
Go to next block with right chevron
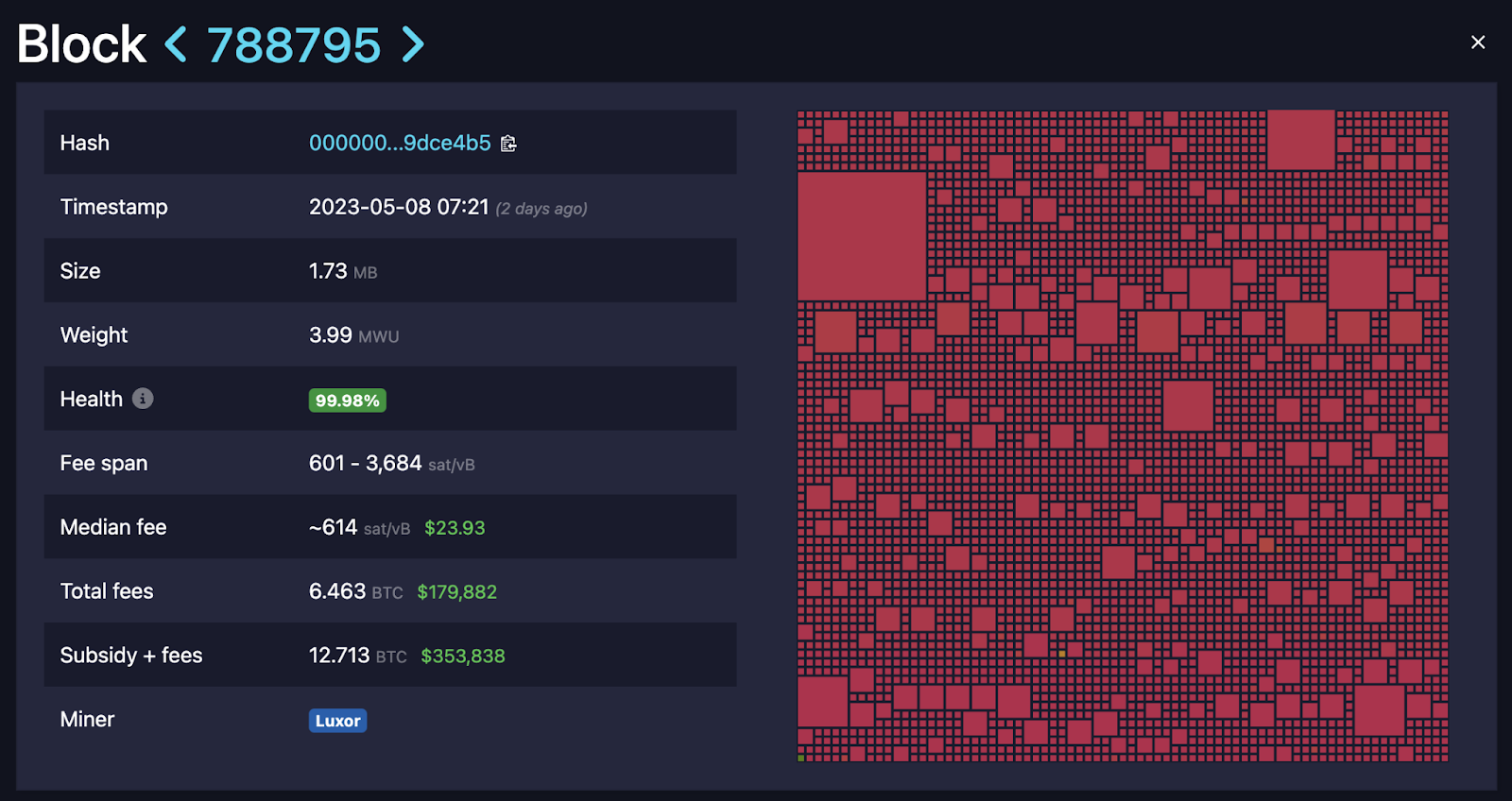(413, 44)
